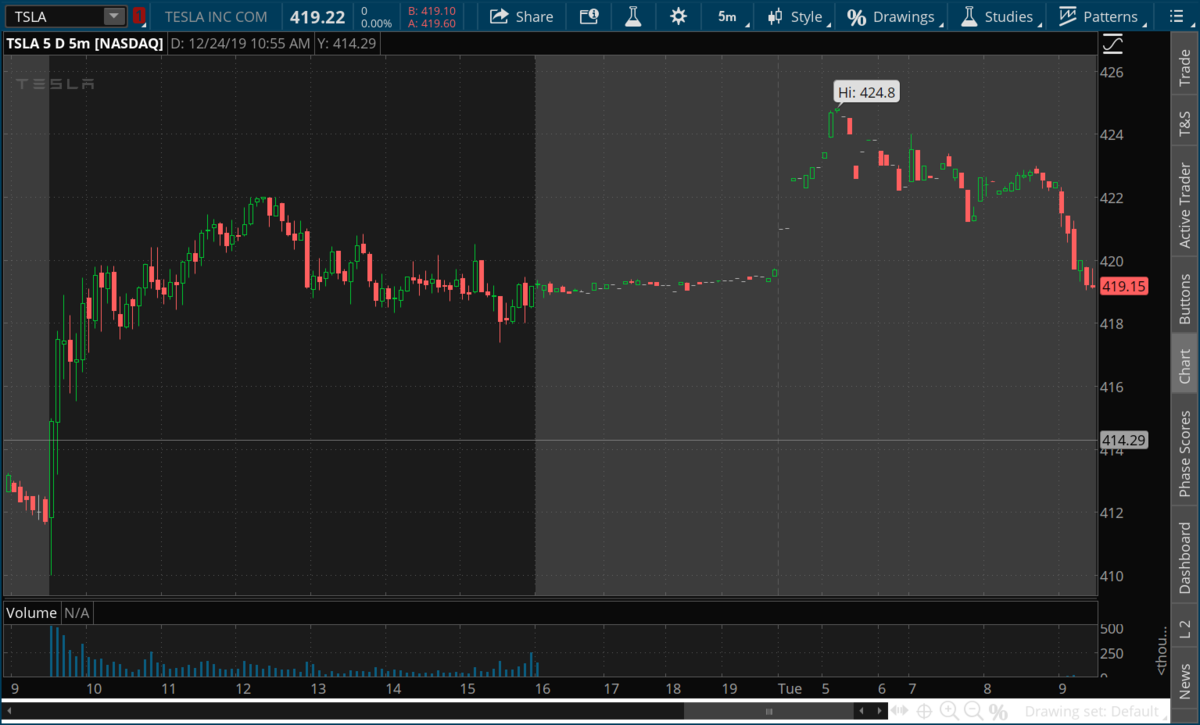
Task: Click the 0.00% change readout in header
Action: point(376,23)
